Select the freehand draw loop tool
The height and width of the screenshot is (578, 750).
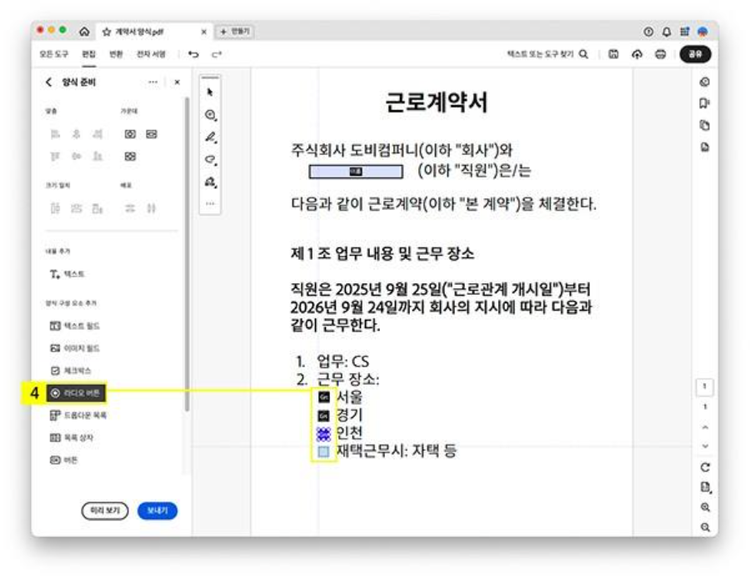pyautogui.click(x=210, y=159)
